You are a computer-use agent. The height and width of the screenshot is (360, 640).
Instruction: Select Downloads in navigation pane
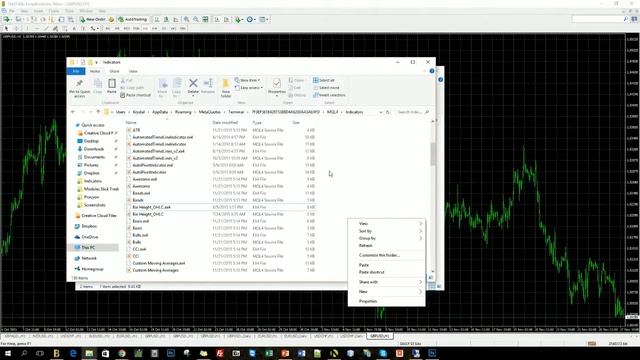[93, 149]
